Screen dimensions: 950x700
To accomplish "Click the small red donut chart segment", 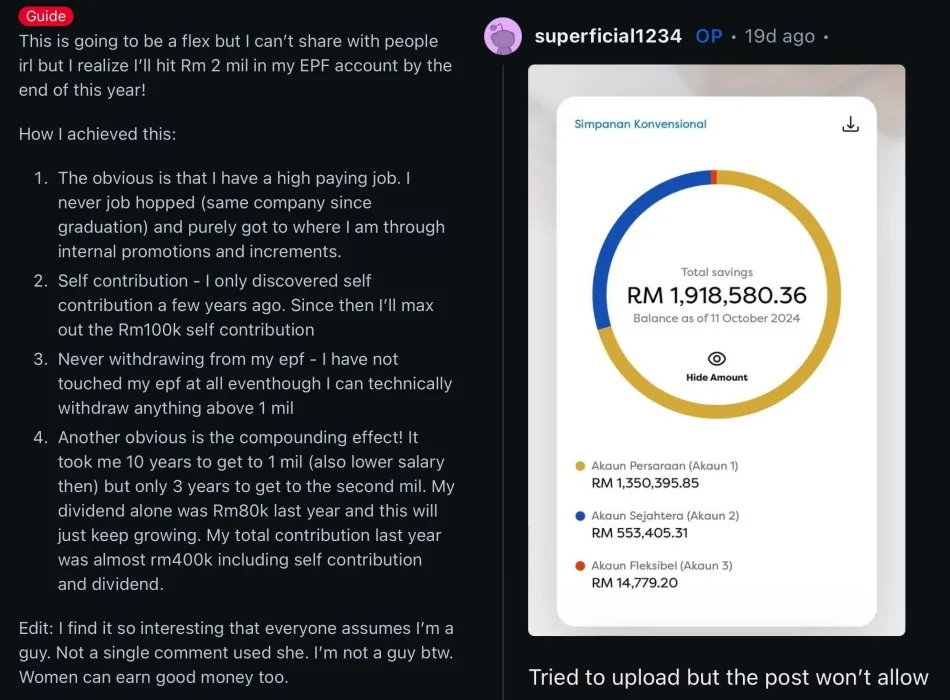I will (713, 177).
